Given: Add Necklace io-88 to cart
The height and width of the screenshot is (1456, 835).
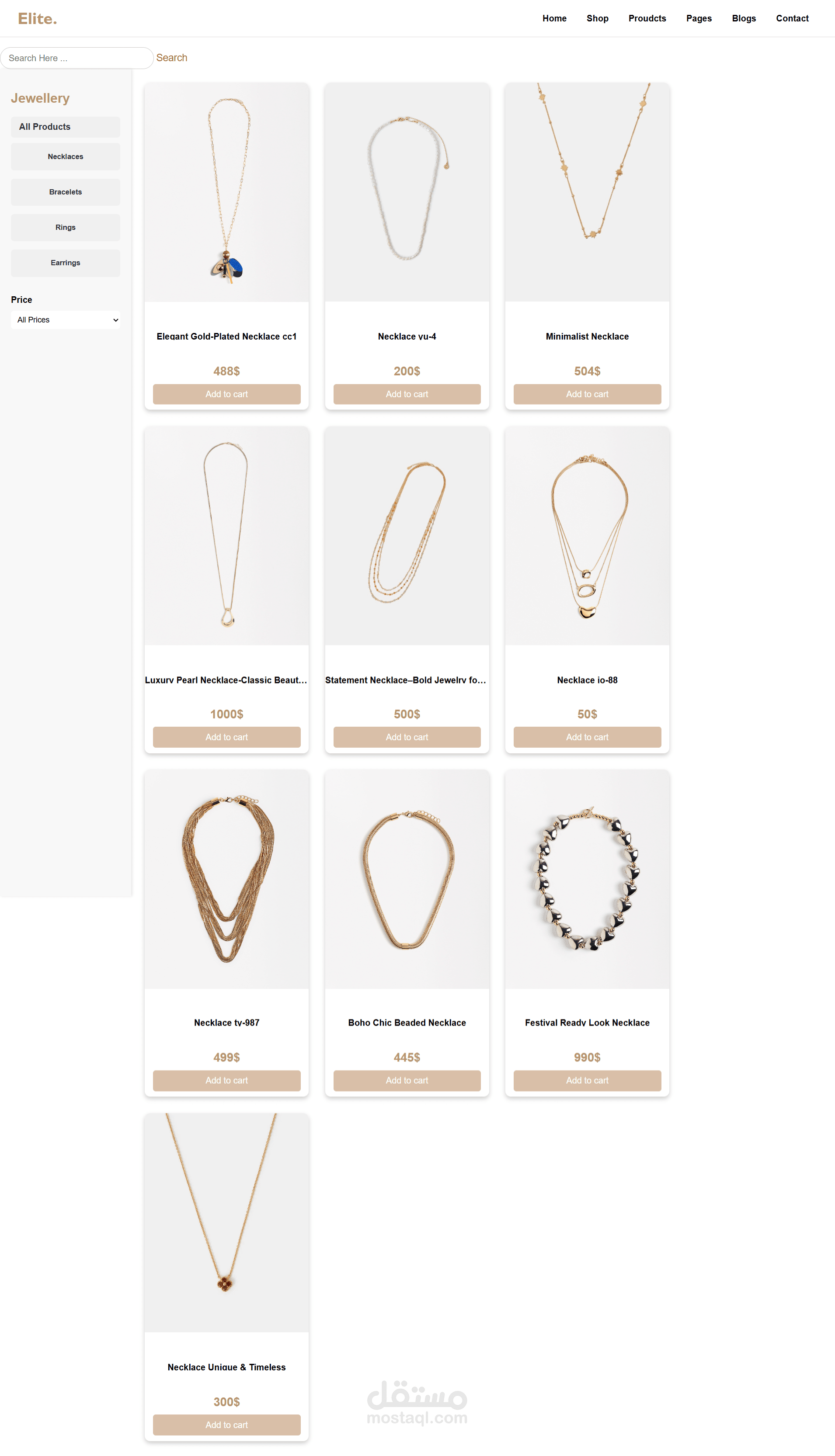Looking at the screenshot, I should [x=587, y=737].
